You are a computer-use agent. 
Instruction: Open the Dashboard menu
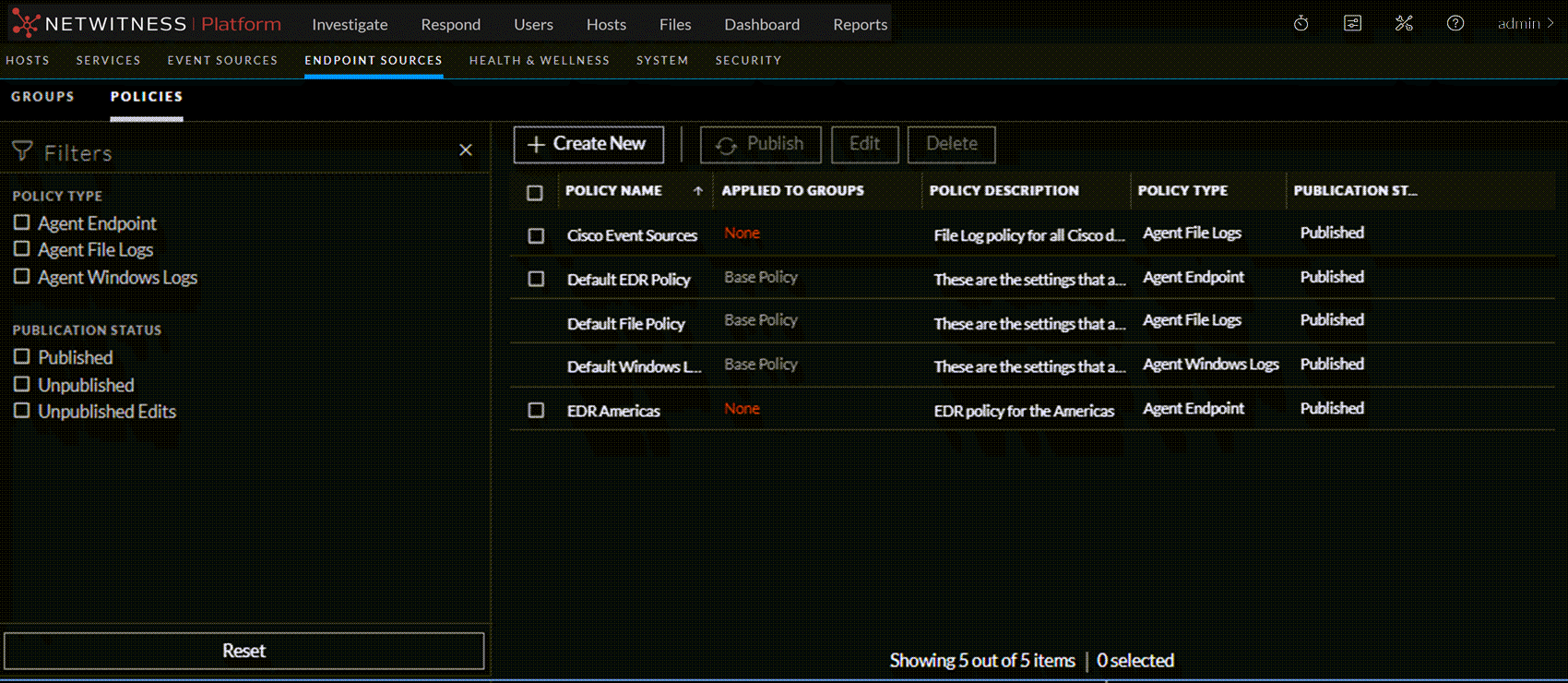click(x=762, y=25)
